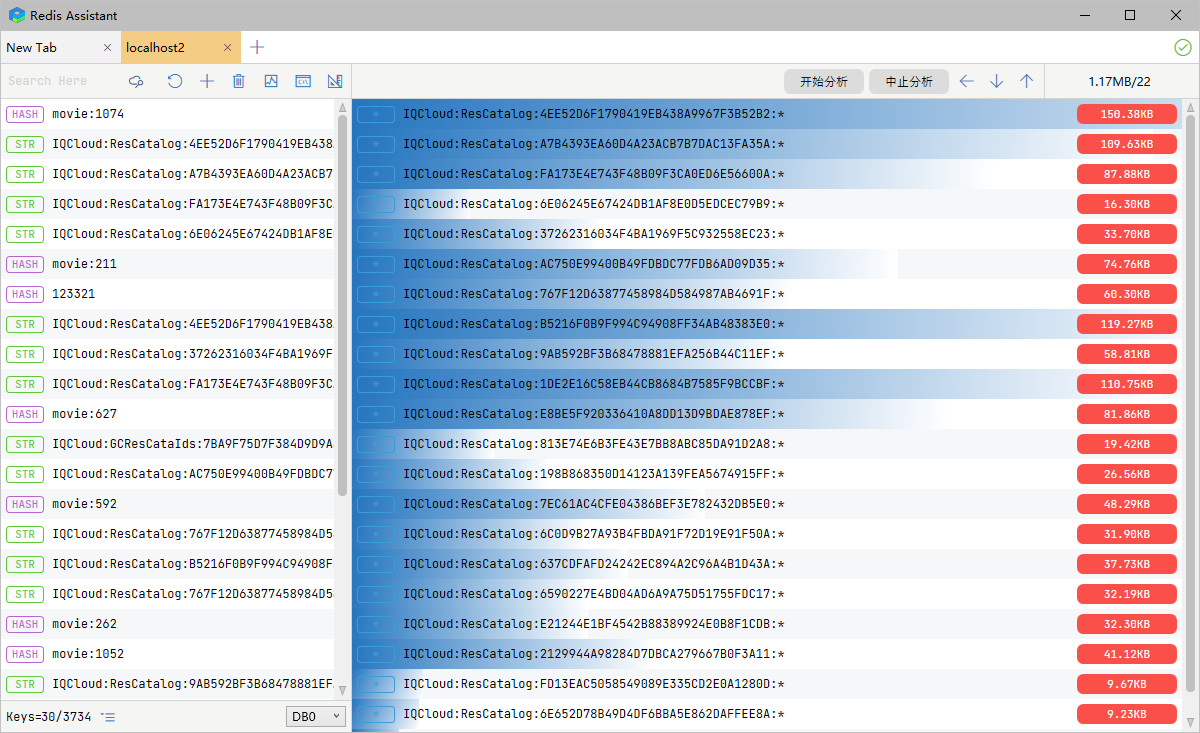Click the 119.27KB size badge
The height and width of the screenshot is (733, 1200).
pos(1126,324)
